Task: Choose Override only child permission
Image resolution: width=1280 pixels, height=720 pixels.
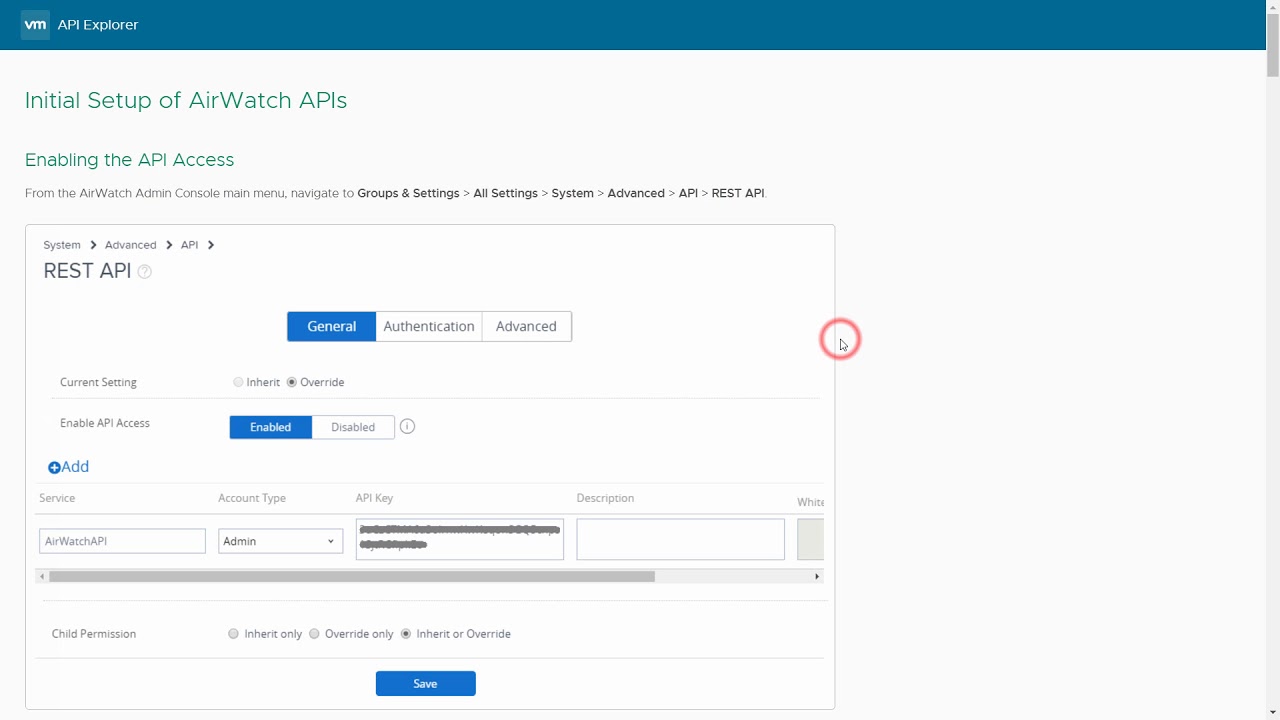Action: [x=314, y=634]
